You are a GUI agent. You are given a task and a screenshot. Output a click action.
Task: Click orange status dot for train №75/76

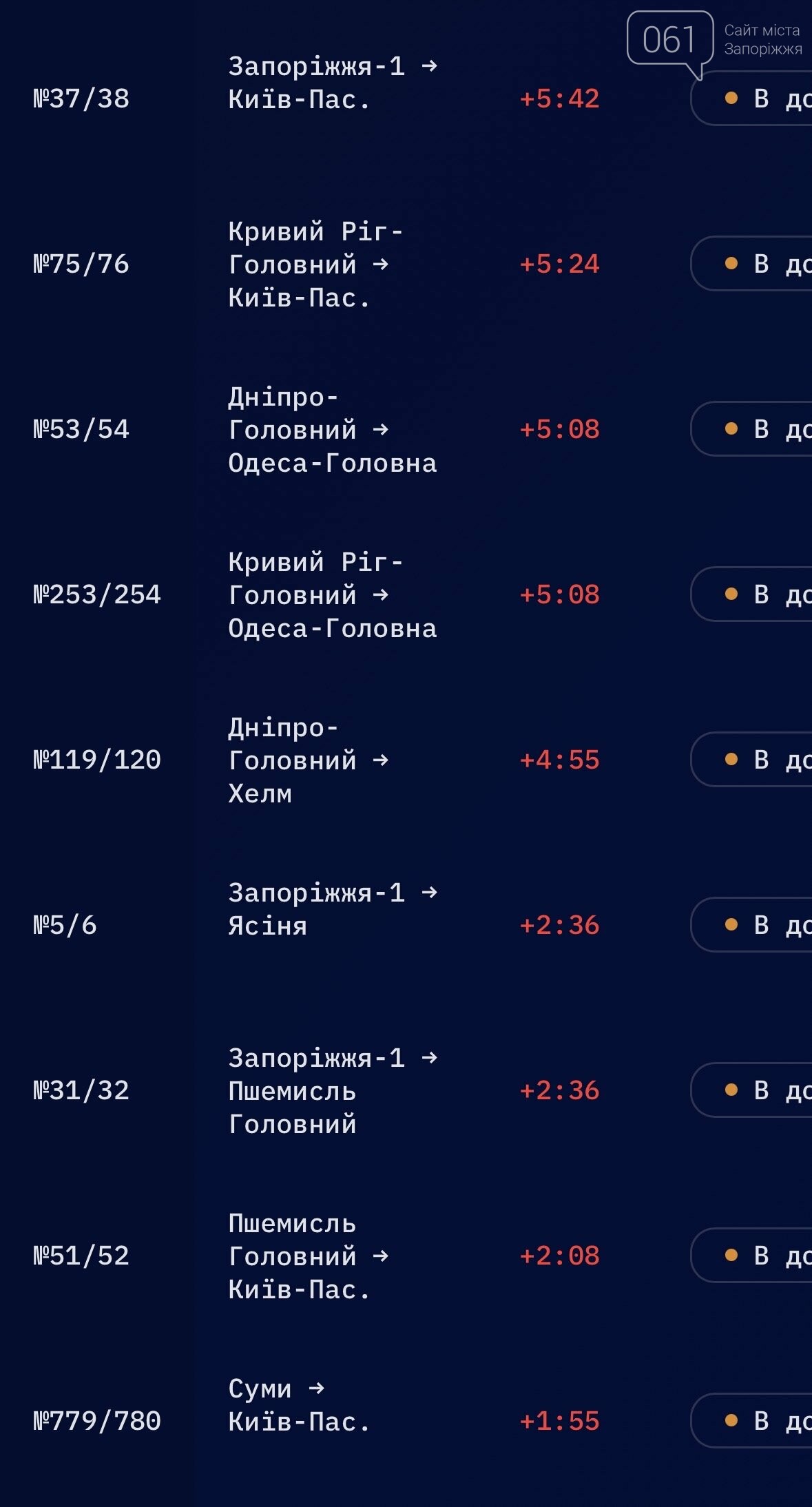[731, 264]
